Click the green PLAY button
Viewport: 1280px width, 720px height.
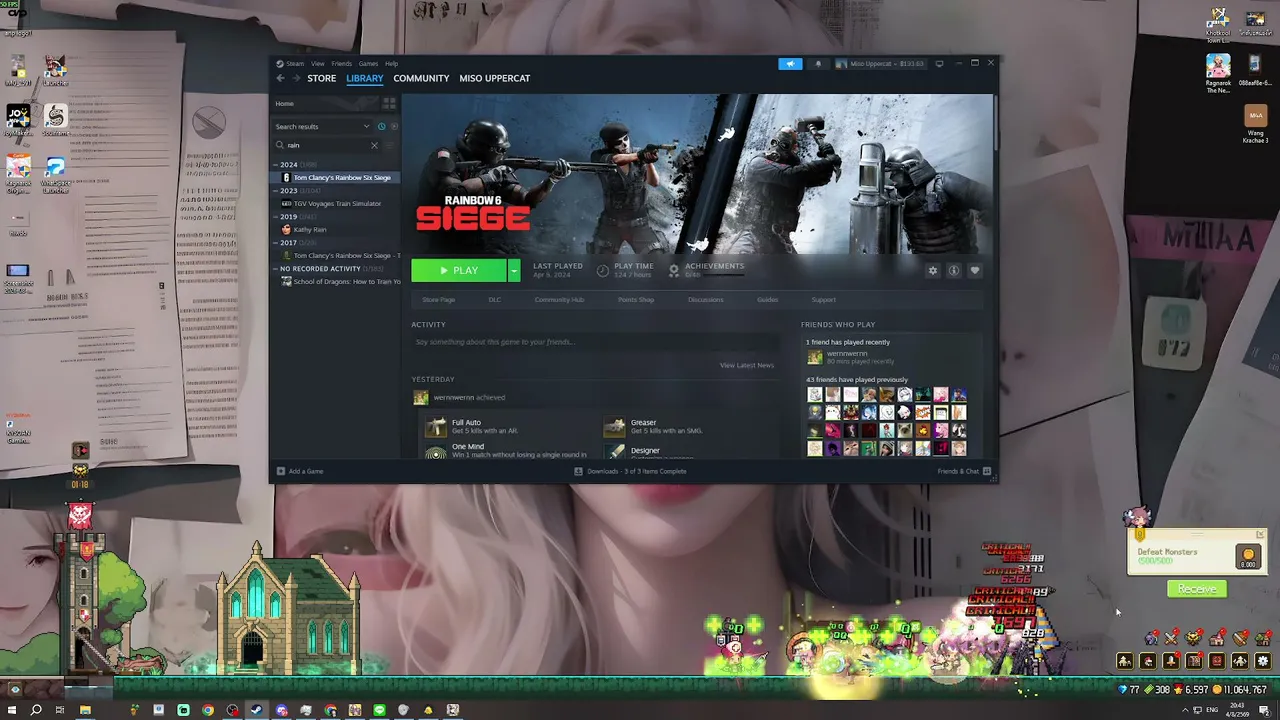point(459,270)
